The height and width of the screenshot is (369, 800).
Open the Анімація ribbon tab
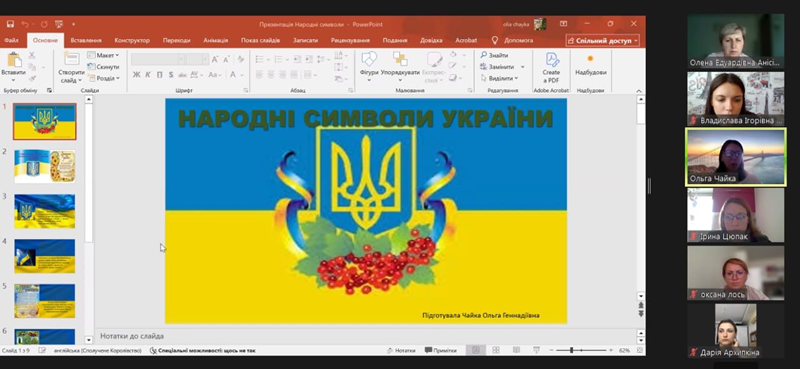[215, 40]
